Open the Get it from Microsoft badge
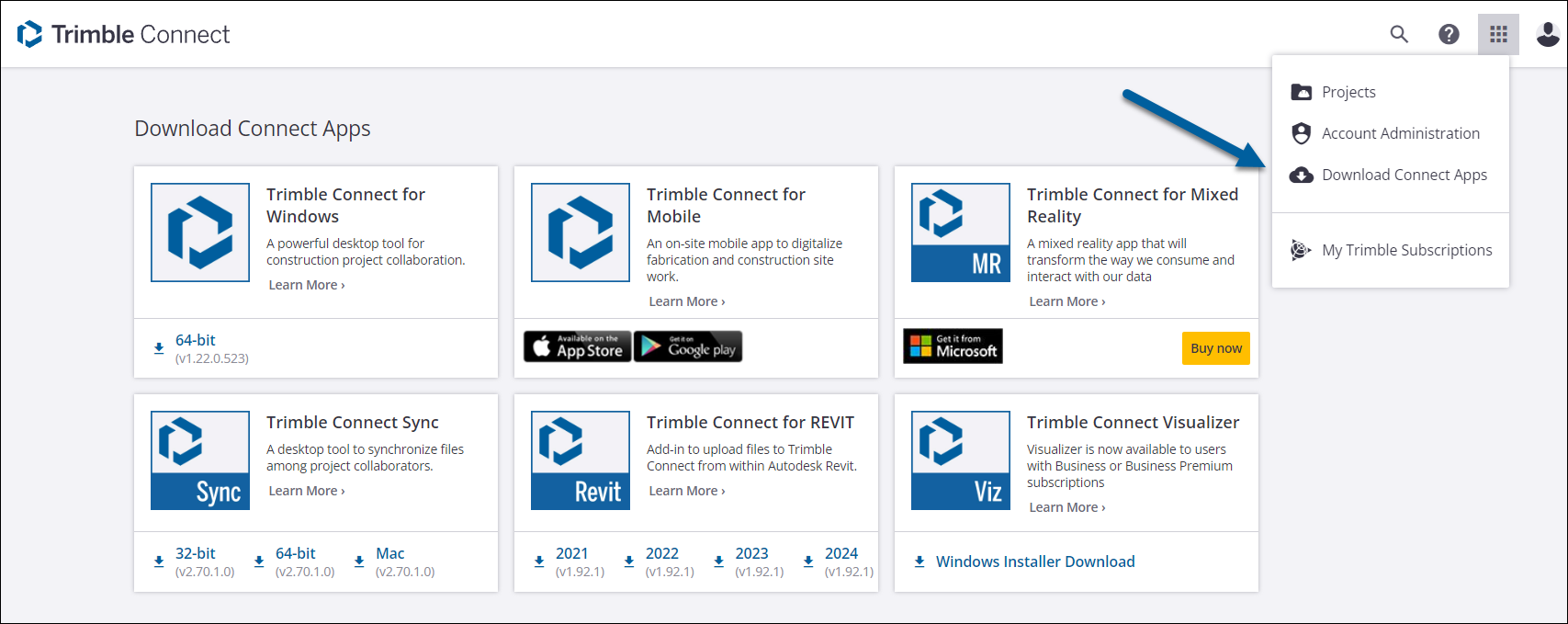This screenshot has height=624, width=1568. (953, 346)
